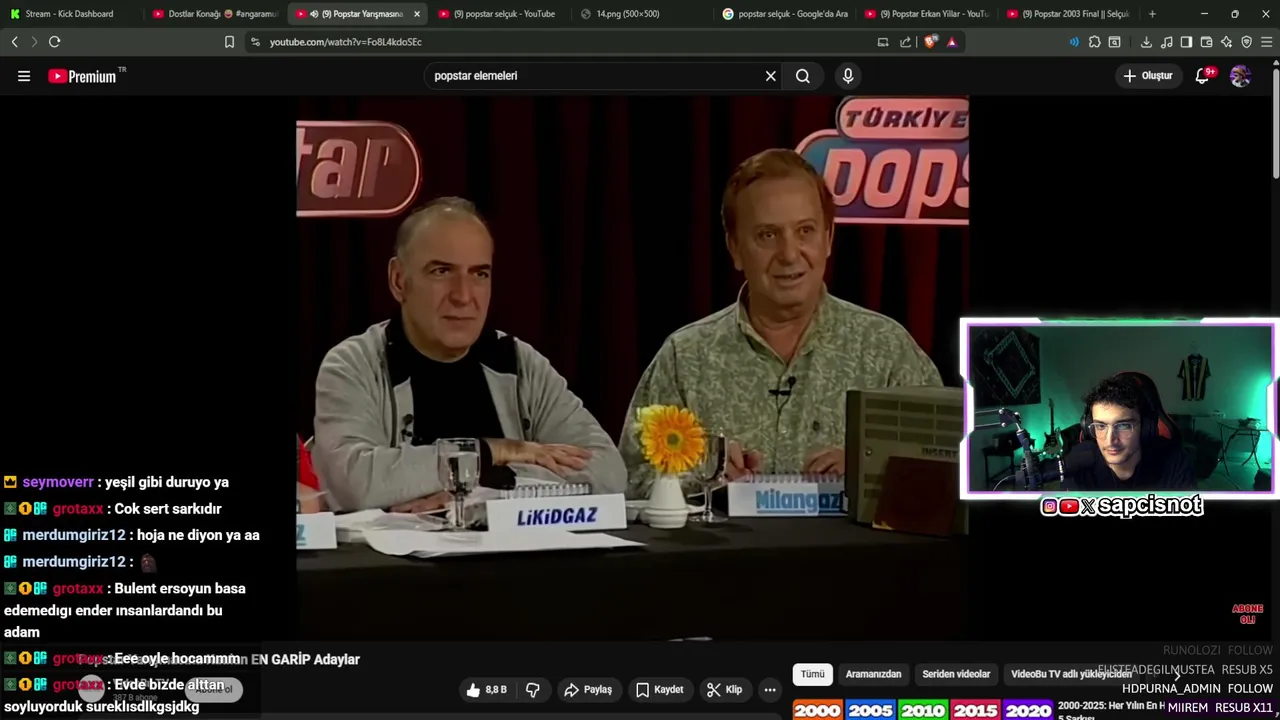Image resolution: width=1280 pixels, height=720 pixels.
Task: Select the Aramanızdan filter chip
Action: coord(874,674)
